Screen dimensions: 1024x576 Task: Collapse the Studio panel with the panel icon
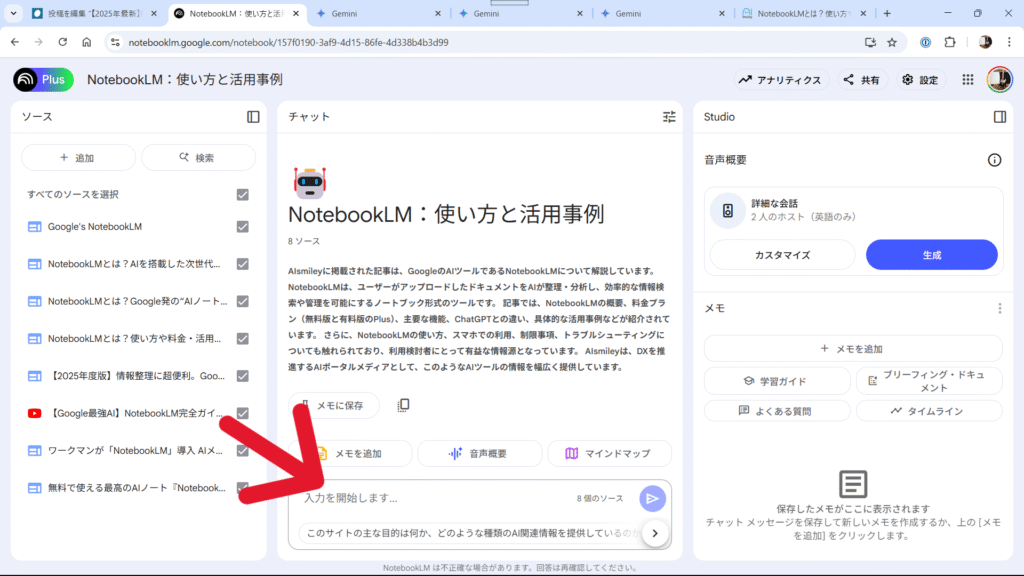click(1000, 117)
